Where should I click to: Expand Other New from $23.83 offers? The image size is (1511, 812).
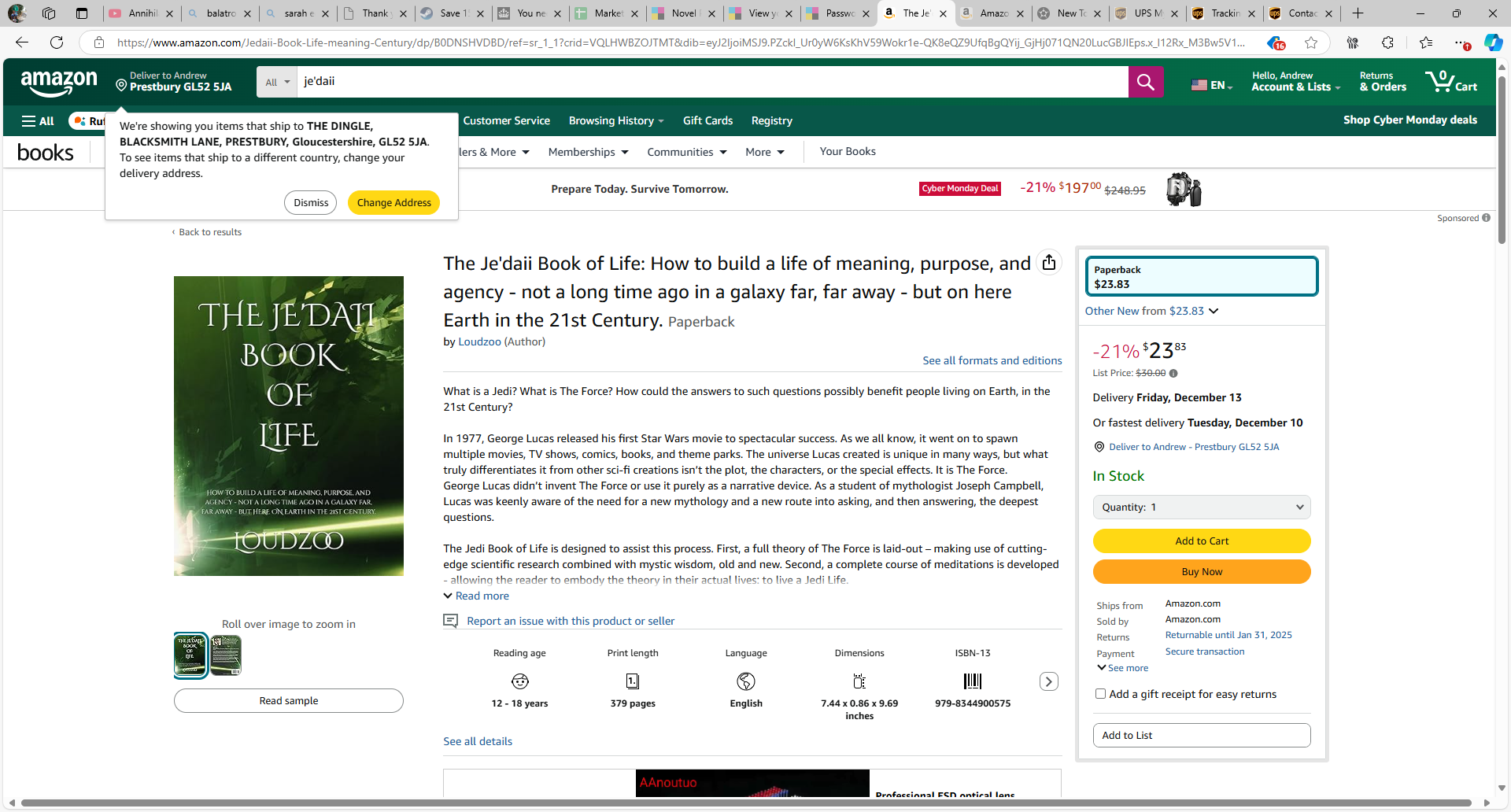(x=1151, y=312)
